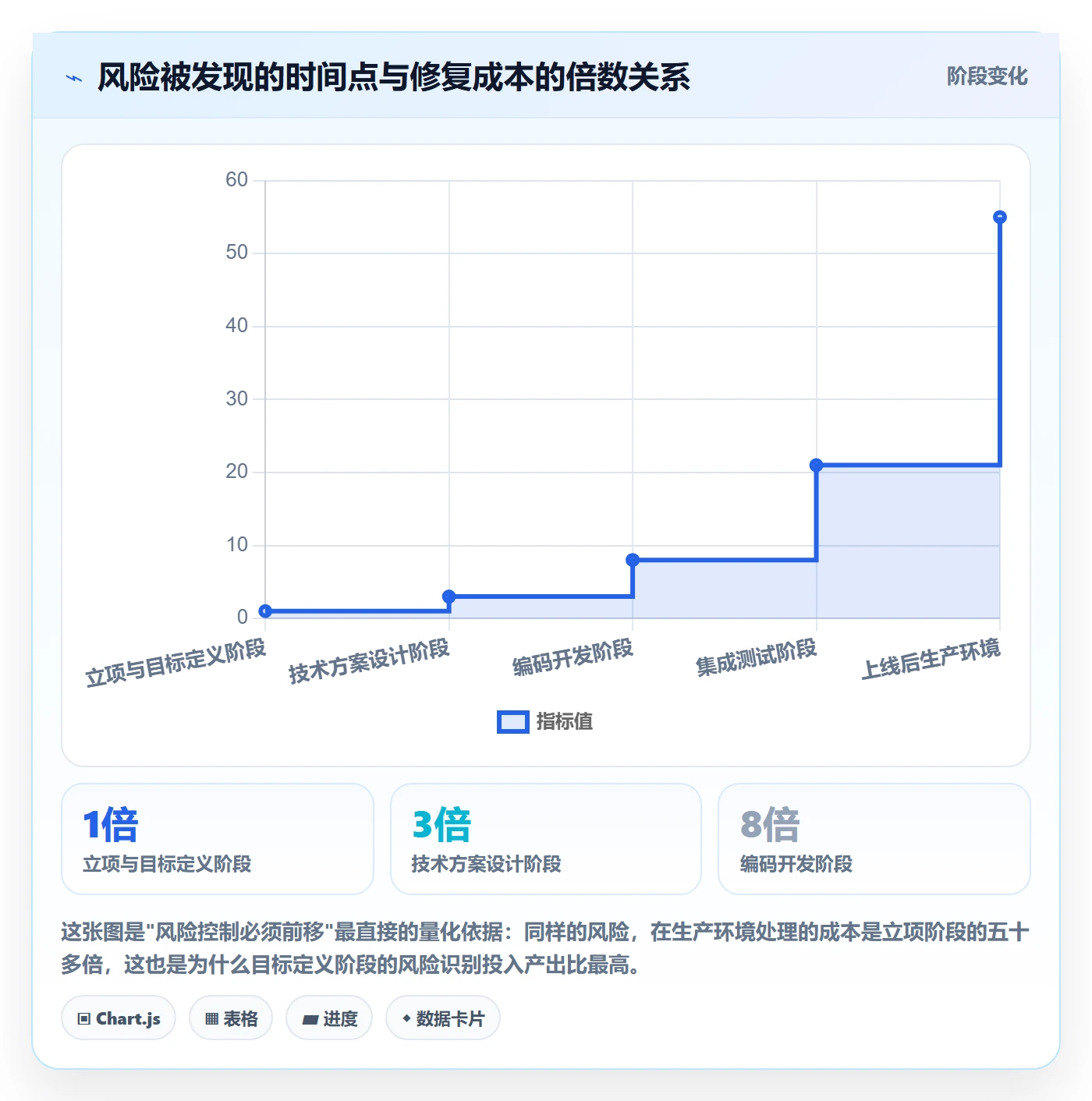Screen dimensions: 1092x1101
Task: Click the top data point for 上线后生产环境
Action: pos(1000,218)
